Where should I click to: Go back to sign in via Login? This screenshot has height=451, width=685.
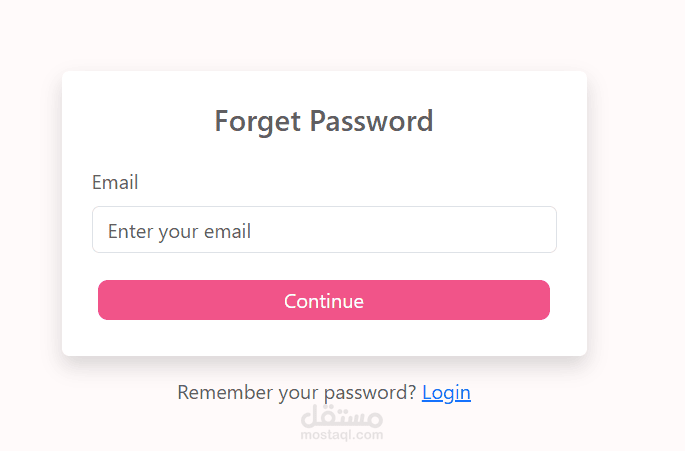click(x=446, y=392)
